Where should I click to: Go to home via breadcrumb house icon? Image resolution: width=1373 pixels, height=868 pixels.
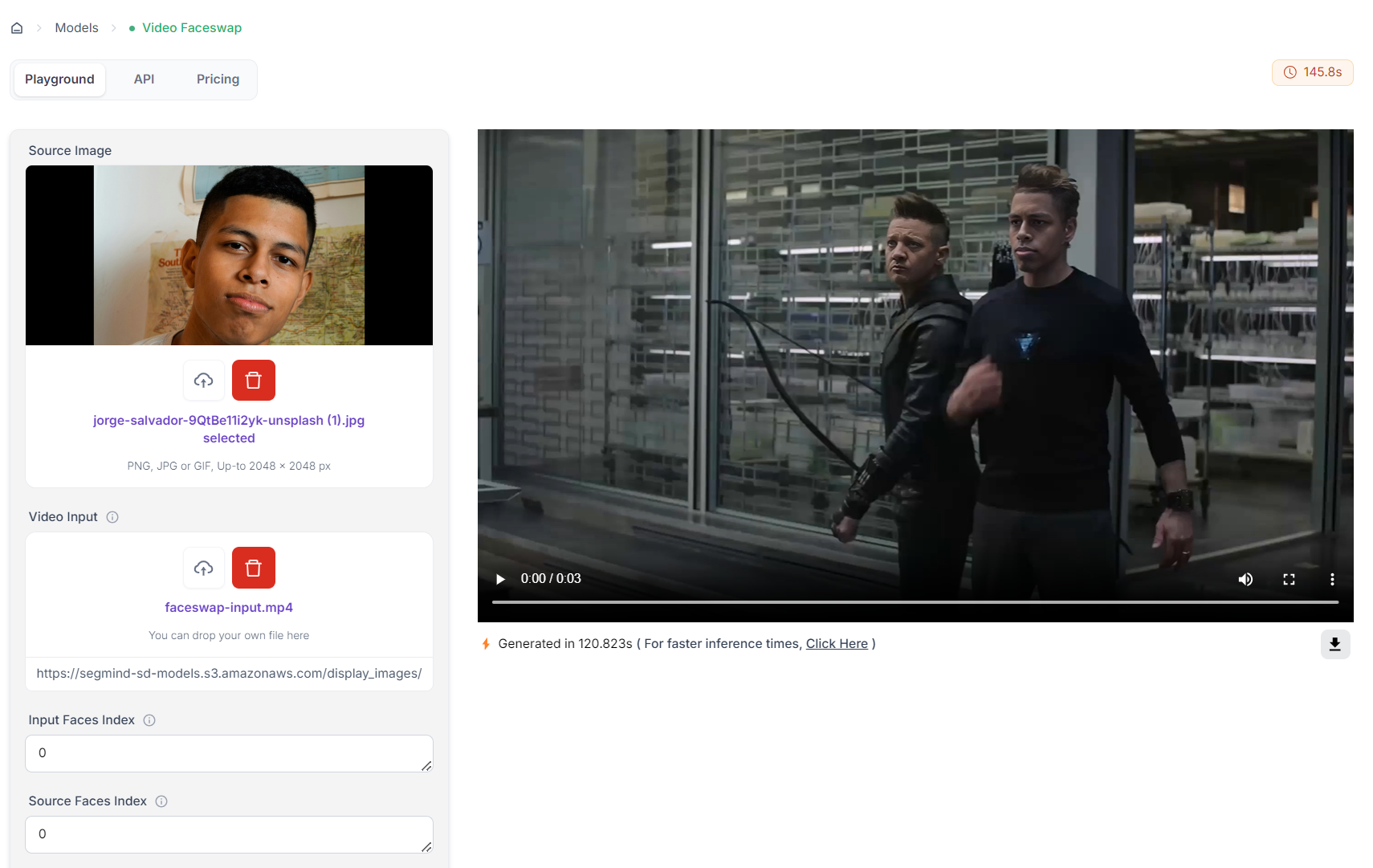(17, 28)
